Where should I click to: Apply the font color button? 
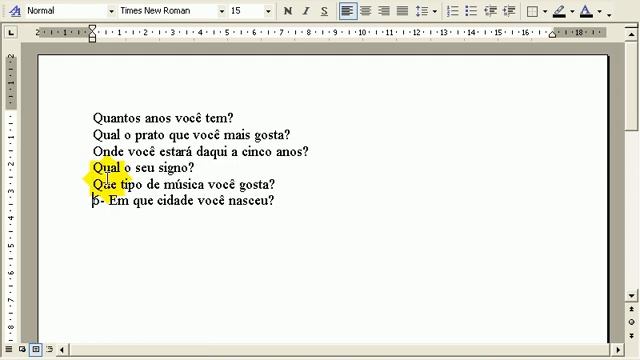(x=586, y=11)
